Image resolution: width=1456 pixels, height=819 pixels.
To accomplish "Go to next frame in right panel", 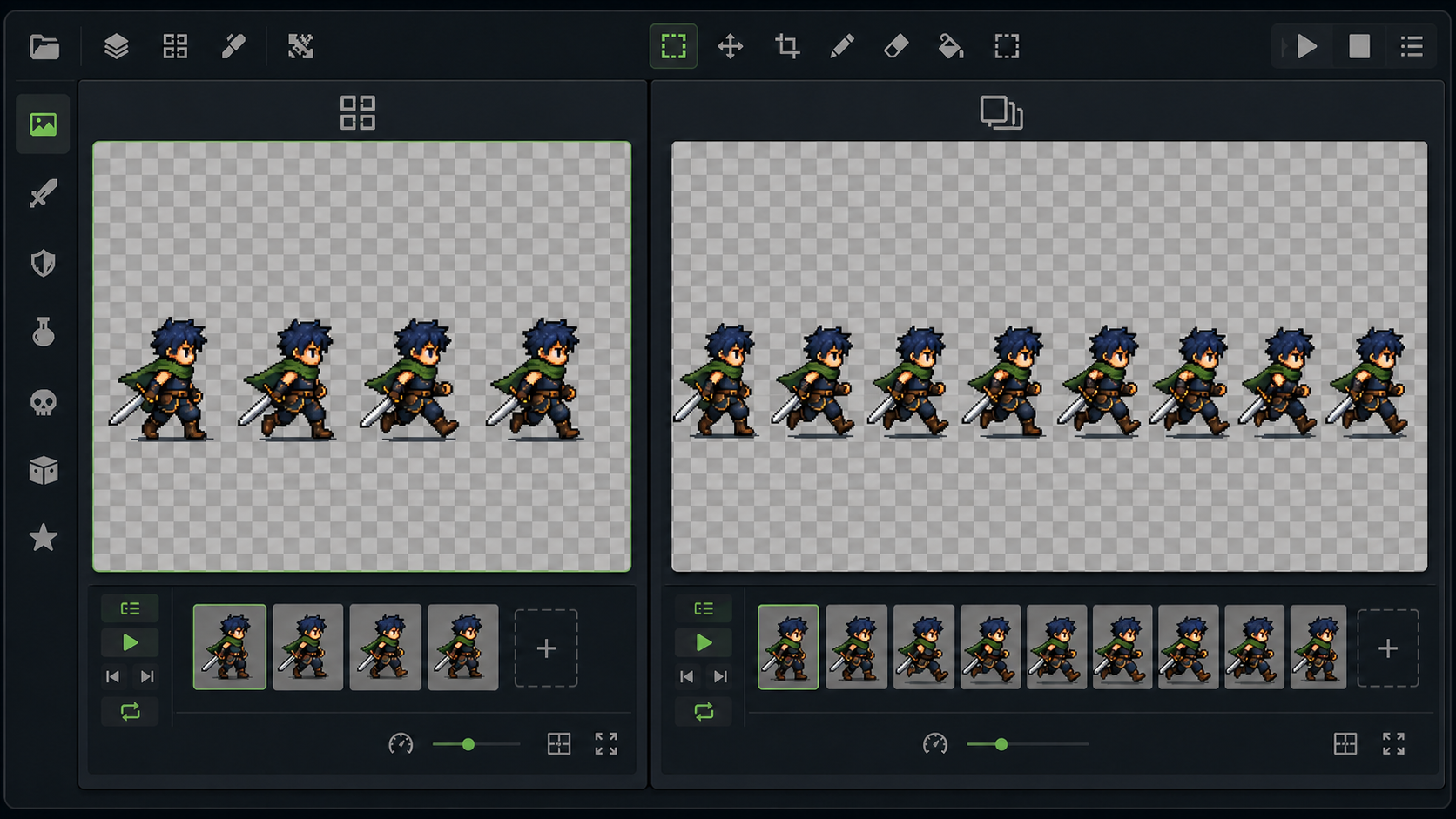I will pos(720,676).
